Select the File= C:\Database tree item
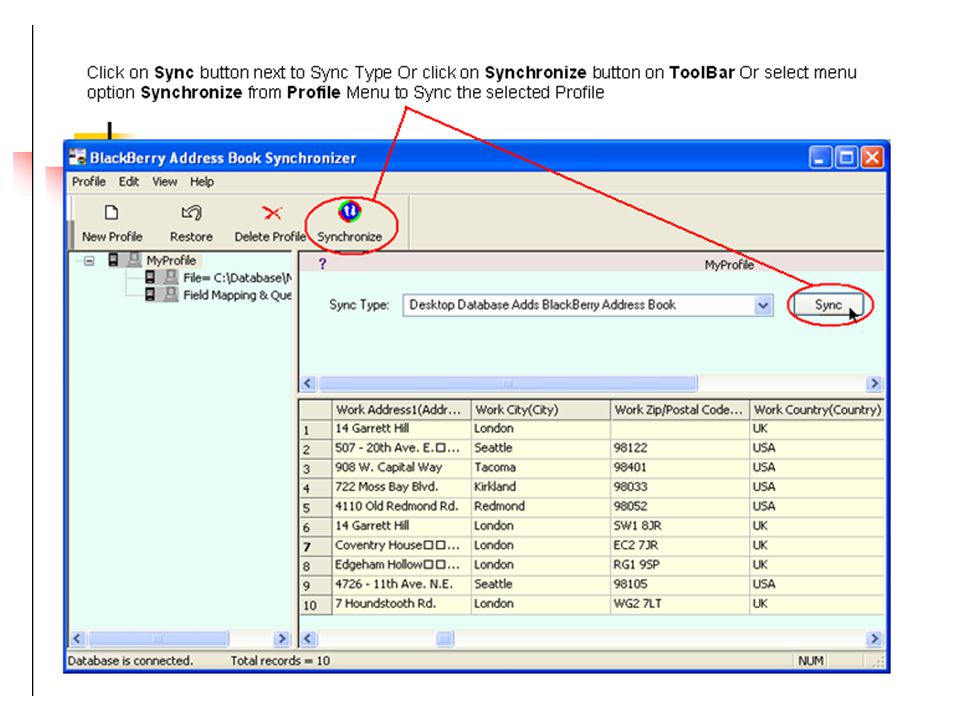 tap(237, 278)
